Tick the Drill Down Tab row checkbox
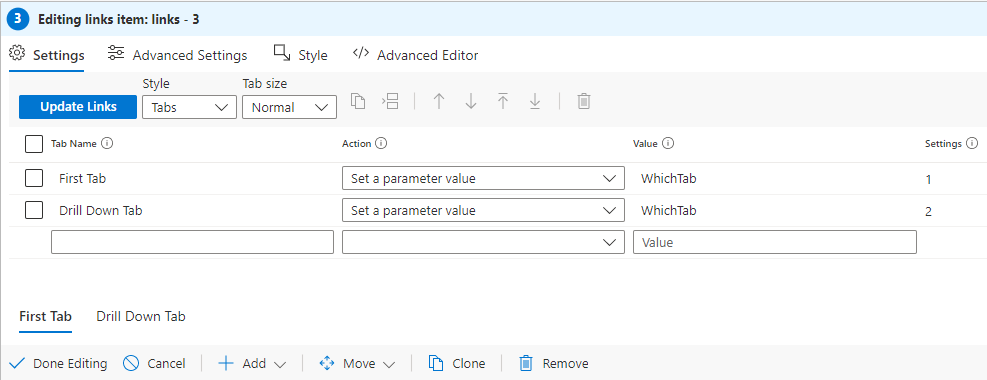The image size is (987, 380). 34,210
